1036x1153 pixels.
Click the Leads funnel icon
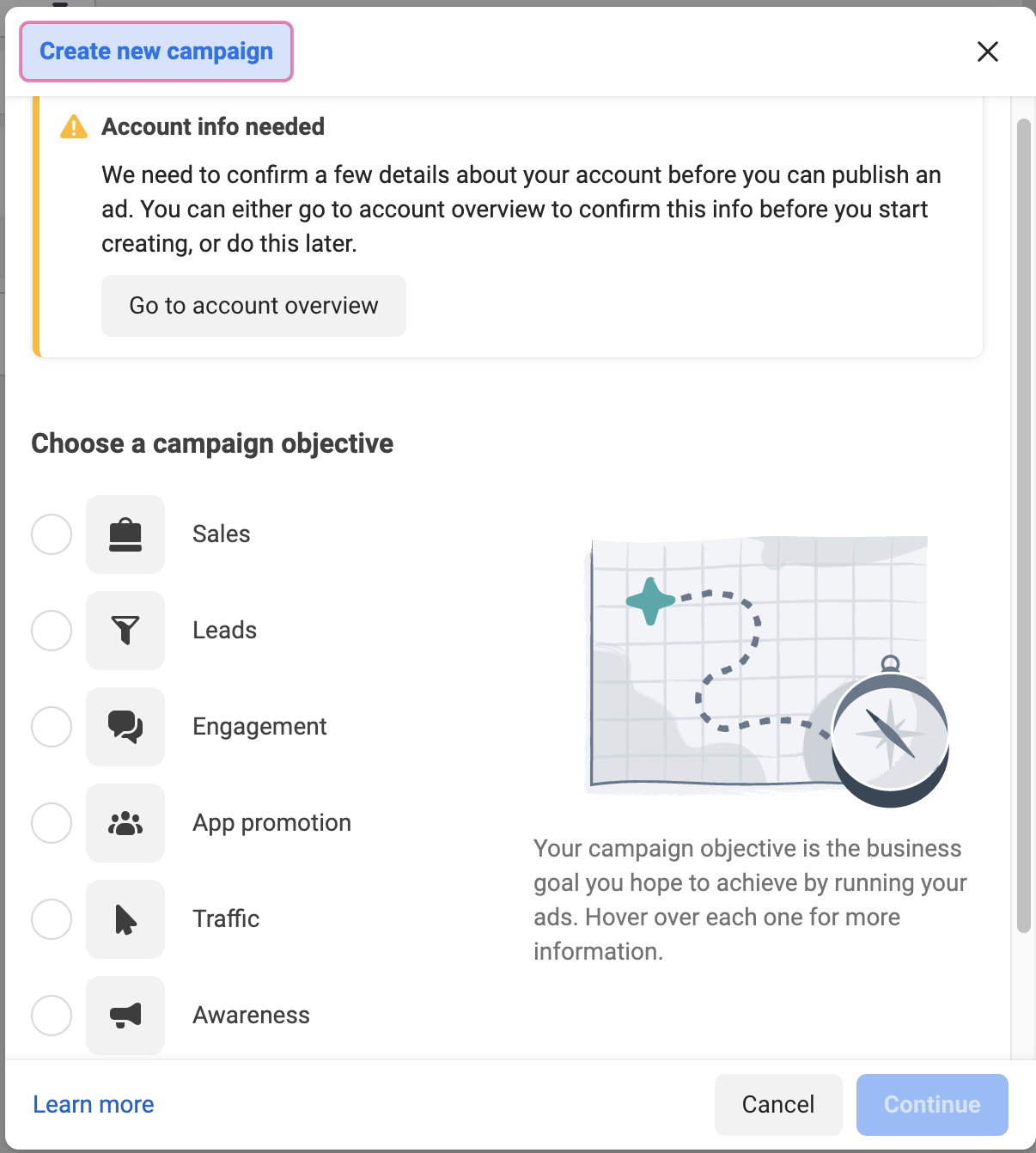(125, 630)
